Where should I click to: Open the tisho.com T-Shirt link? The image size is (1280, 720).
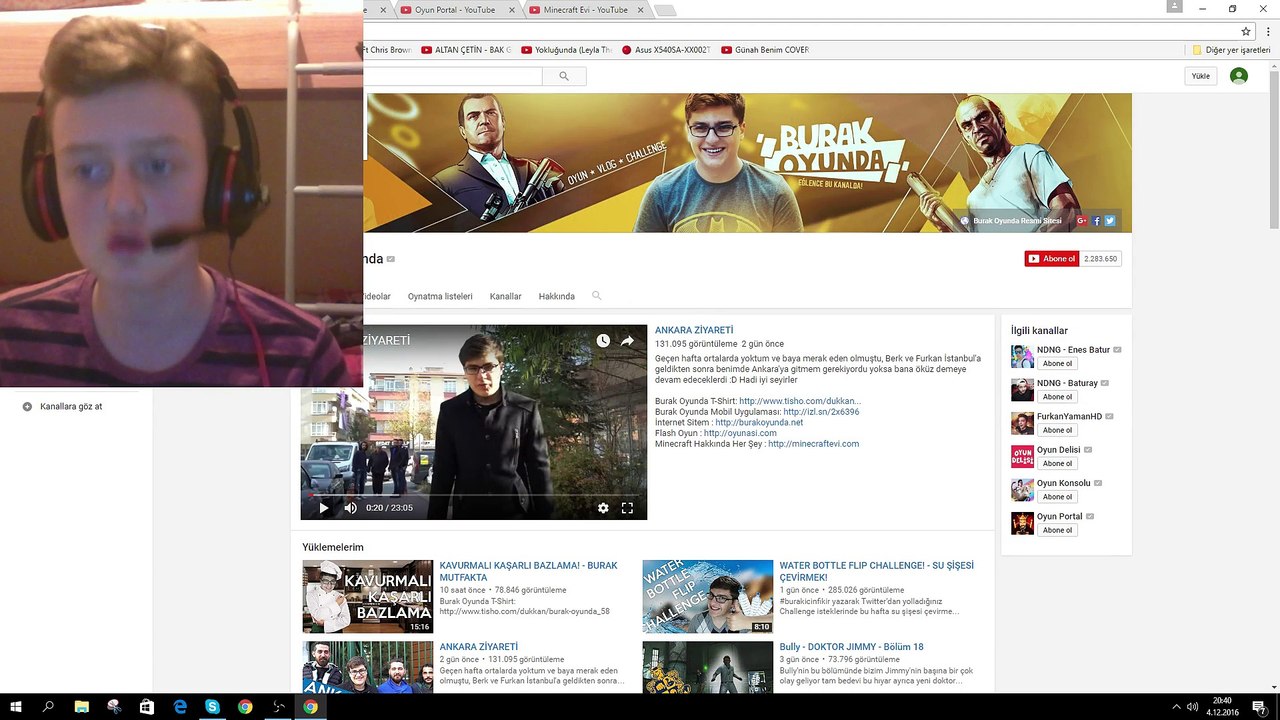pyautogui.click(x=800, y=401)
